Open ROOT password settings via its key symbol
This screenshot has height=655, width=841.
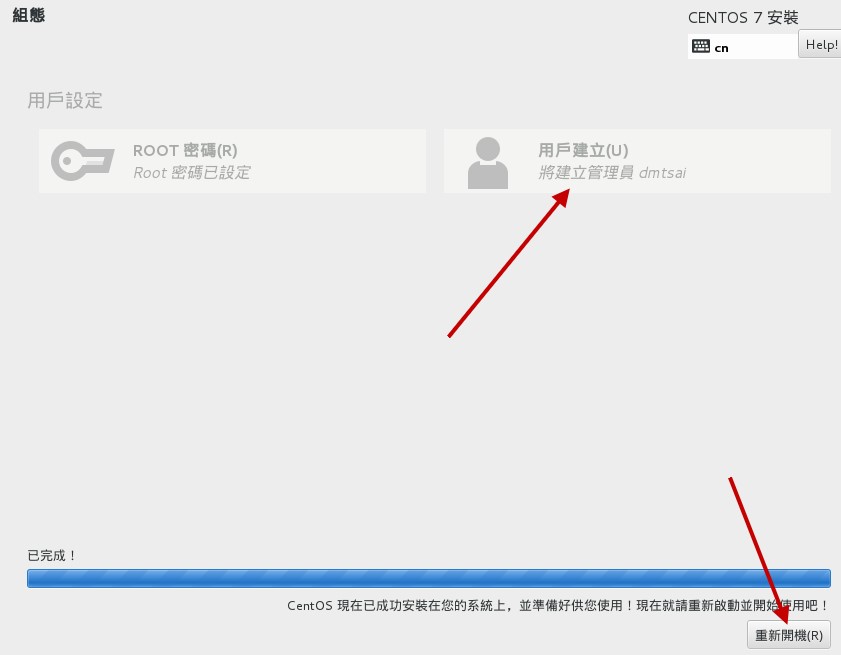pyautogui.click(x=83, y=161)
